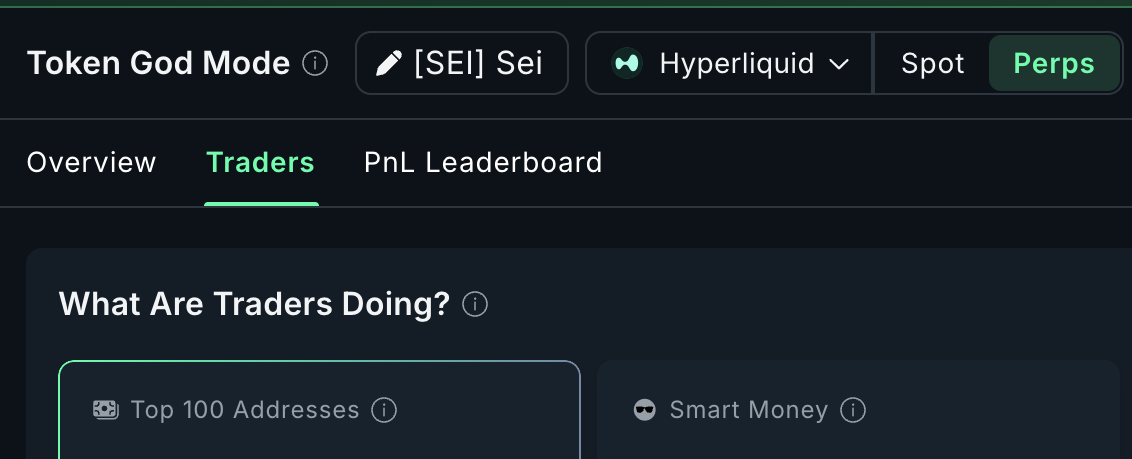Click the Token God Mode title
Screen dimensions: 1132x459
coord(159,64)
